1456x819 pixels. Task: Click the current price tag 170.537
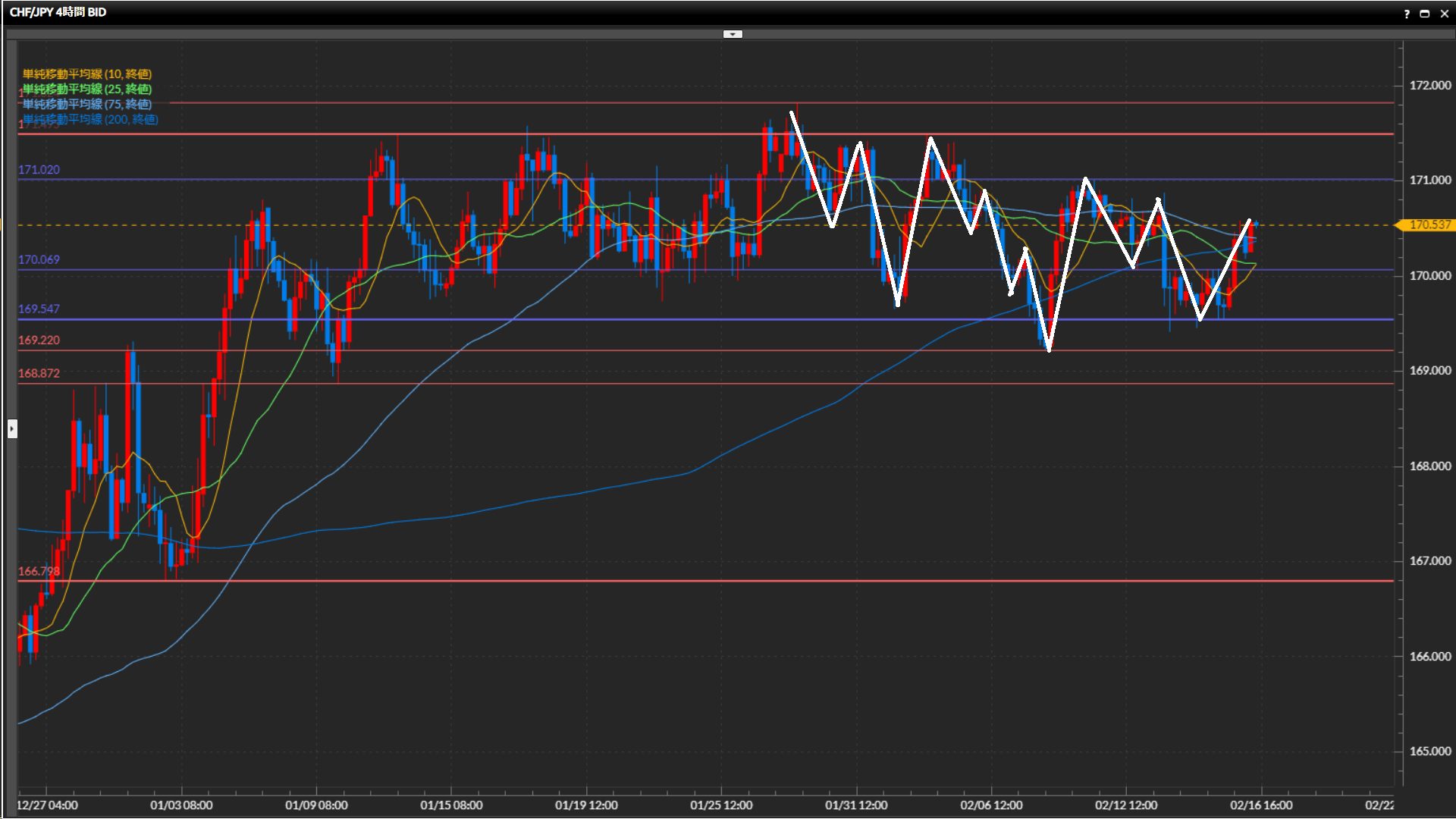point(1429,225)
